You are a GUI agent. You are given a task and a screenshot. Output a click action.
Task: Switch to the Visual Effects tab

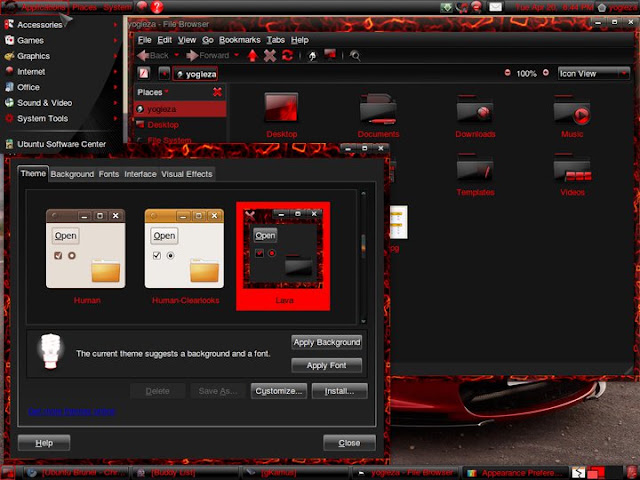click(x=187, y=174)
